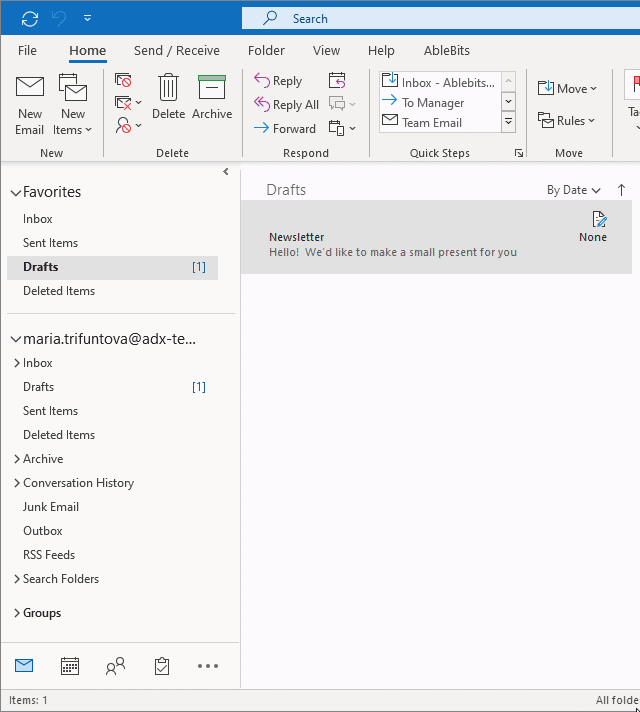Image resolution: width=640 pixels, height=712 pixels.
Task: Click the Delete trash can button
Action: click(x=169, y=97)
